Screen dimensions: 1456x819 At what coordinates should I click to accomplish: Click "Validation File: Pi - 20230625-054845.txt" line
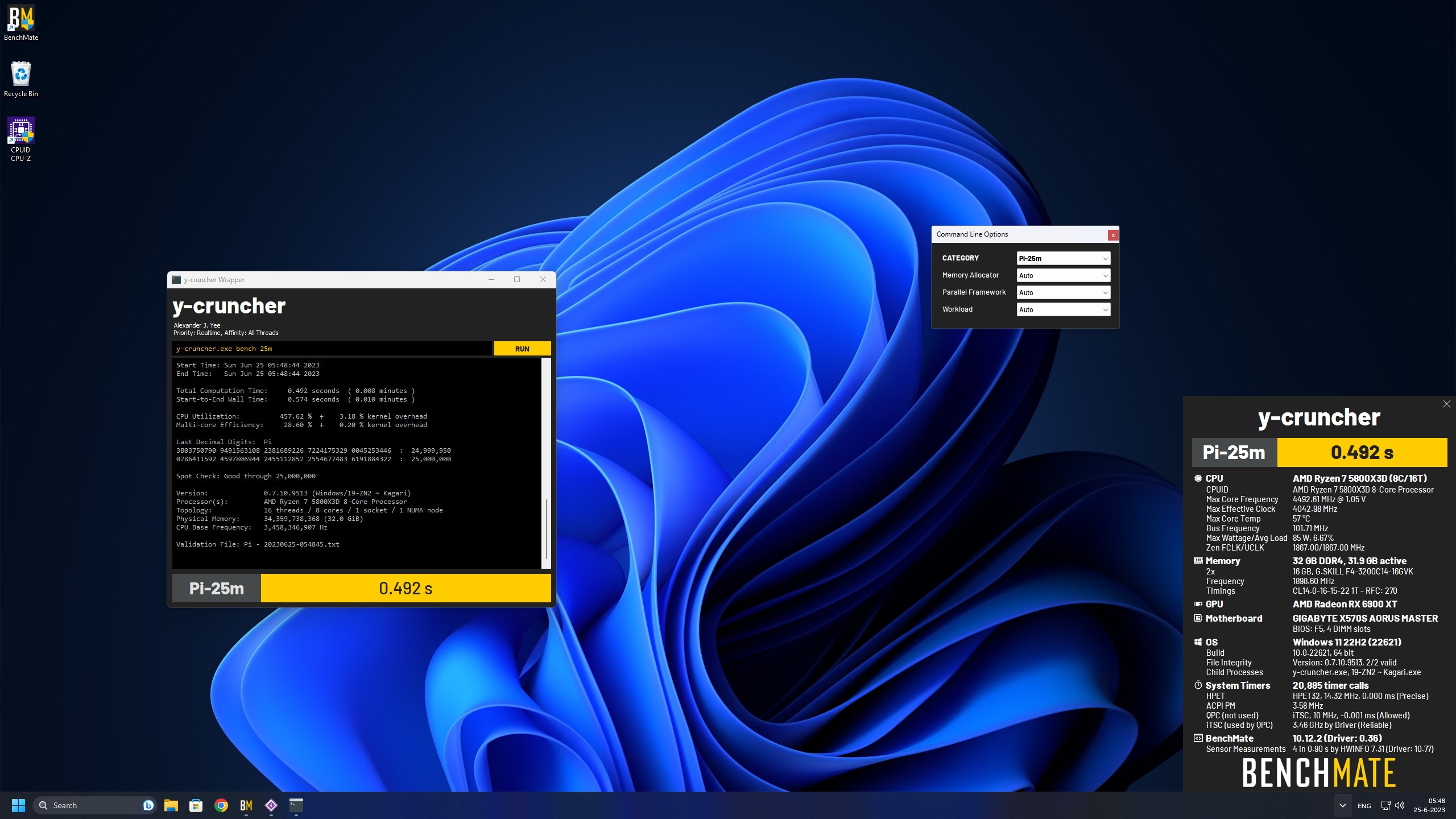(258, 544)
